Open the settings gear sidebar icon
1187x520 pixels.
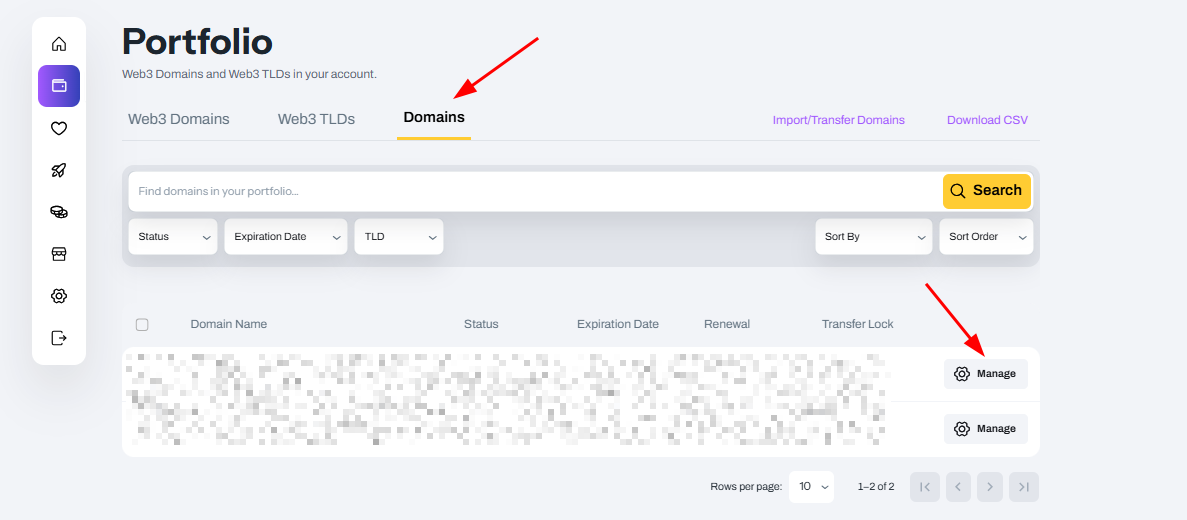(59, 296)
